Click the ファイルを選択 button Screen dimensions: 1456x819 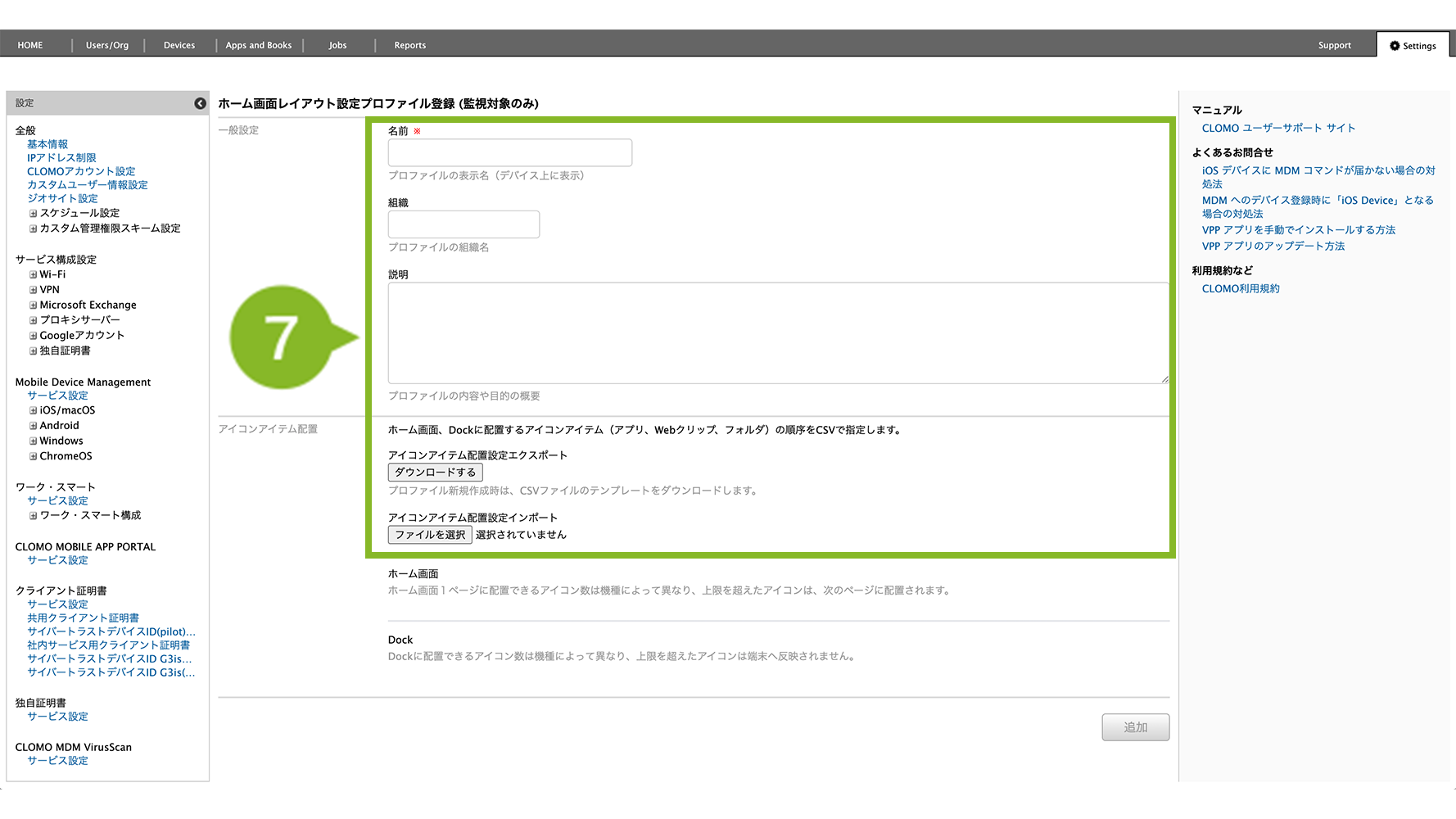[430, 535]
